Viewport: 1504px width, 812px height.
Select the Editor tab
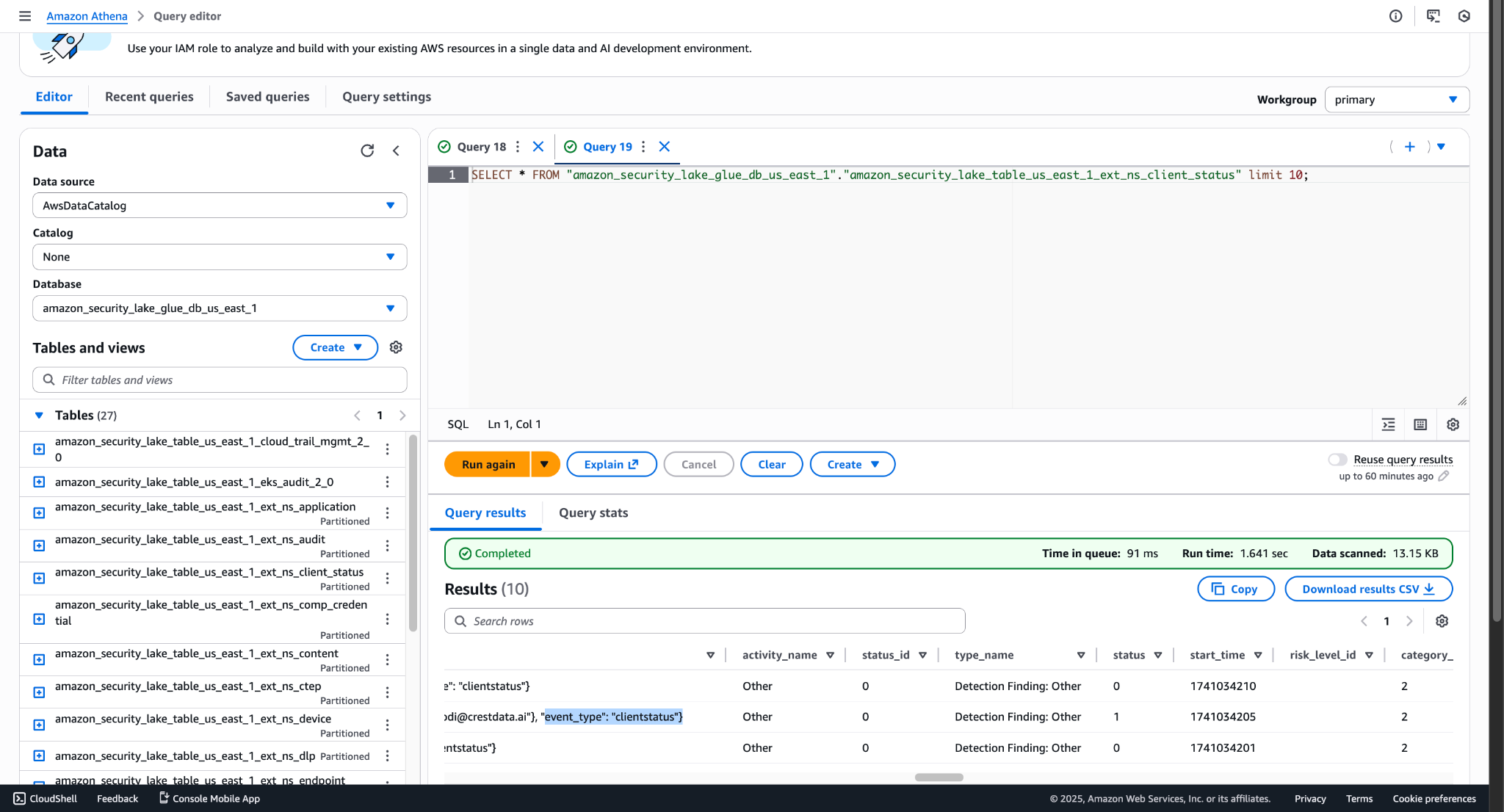pos(54,97)
